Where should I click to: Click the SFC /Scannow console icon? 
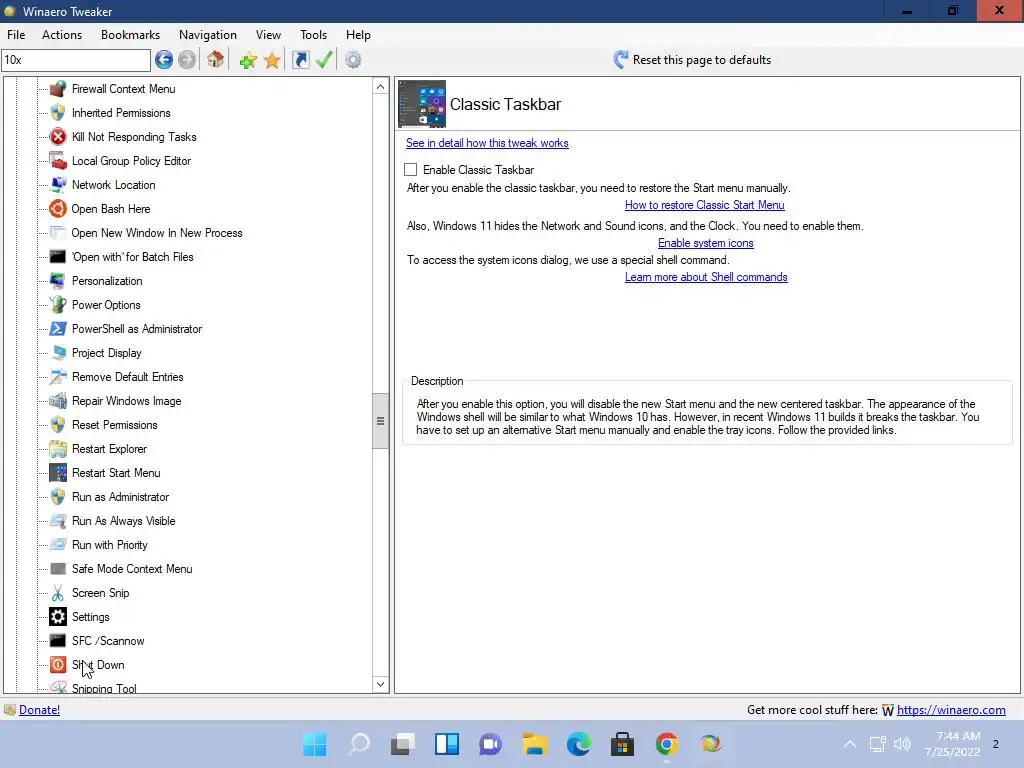click(58, 641)
